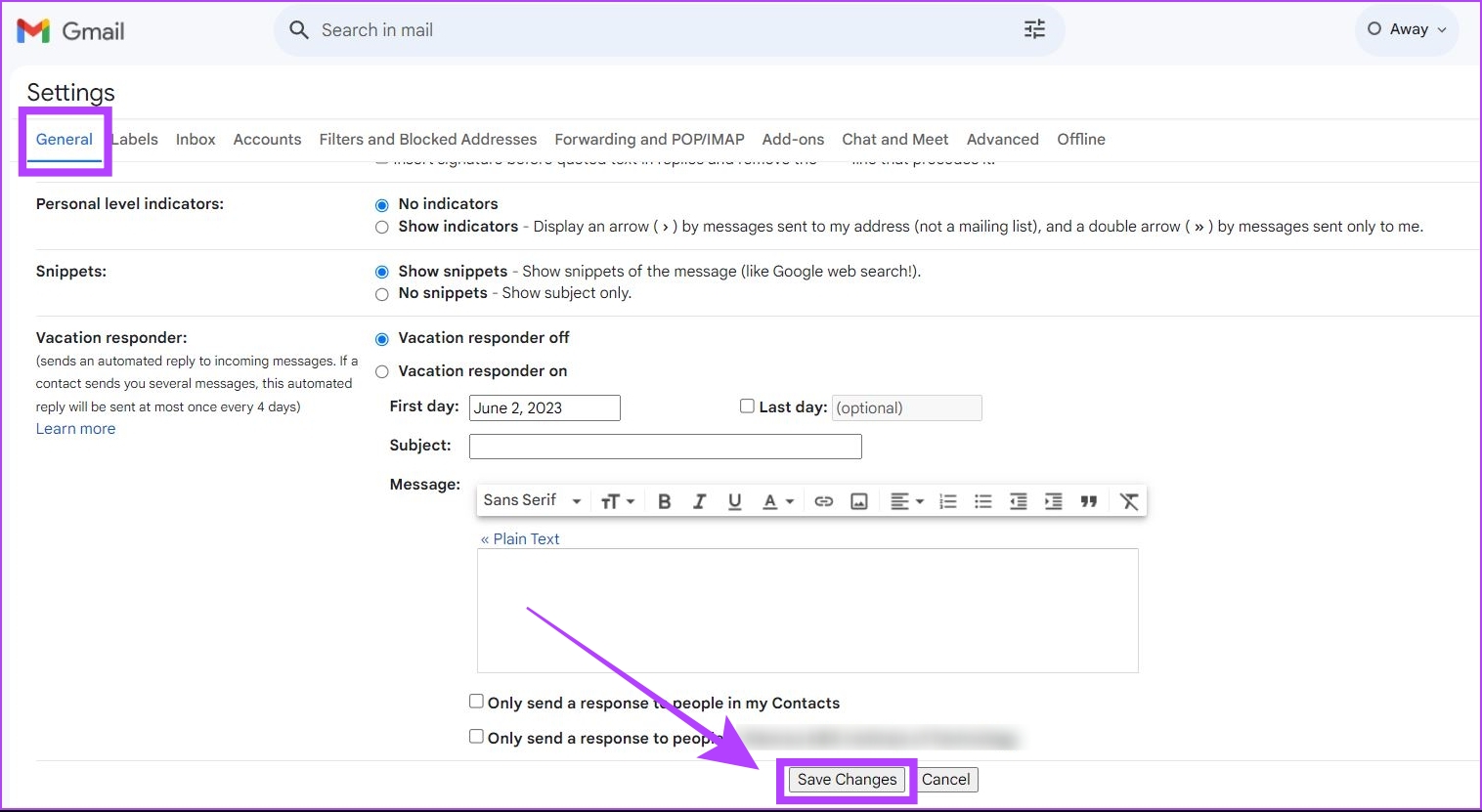This screenshot has height=812, width=1482.
Task: Insert a link into the vacation message
Action: [x=823, y=500]
